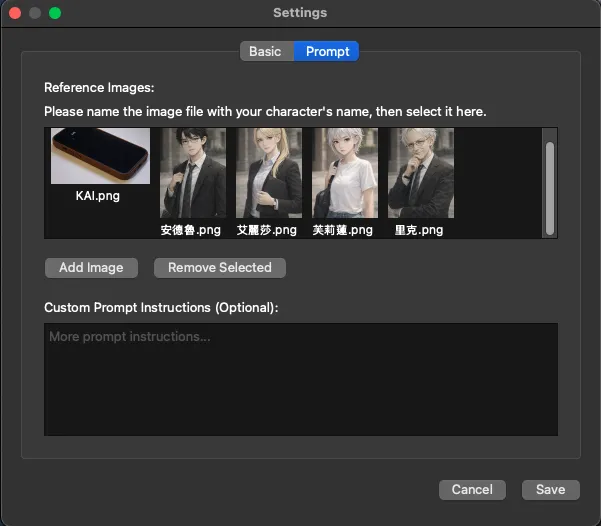
Task: Choose the 艾麗莎.png blonde character image
Action: point(268,172)
